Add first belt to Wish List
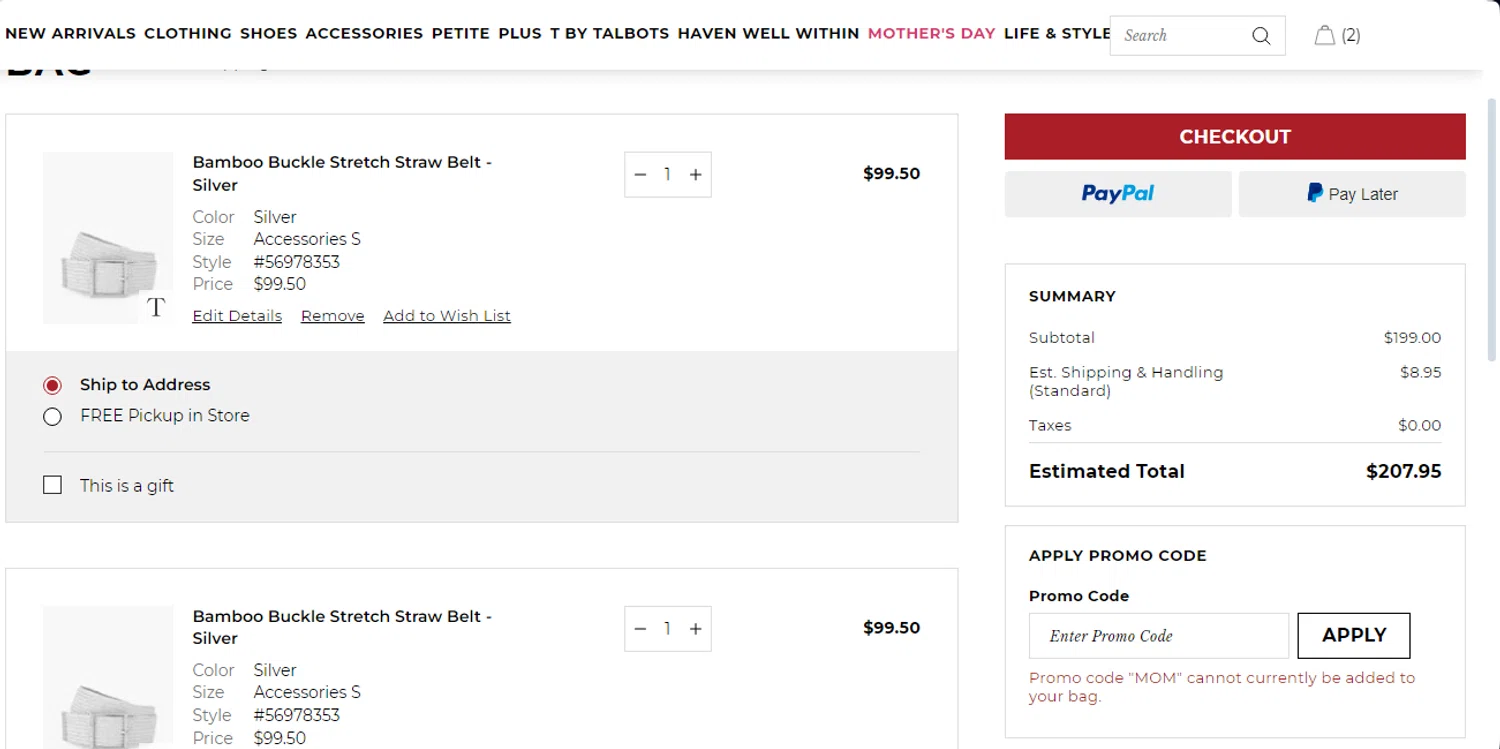 pyautogui.click(x=447, y=316)
